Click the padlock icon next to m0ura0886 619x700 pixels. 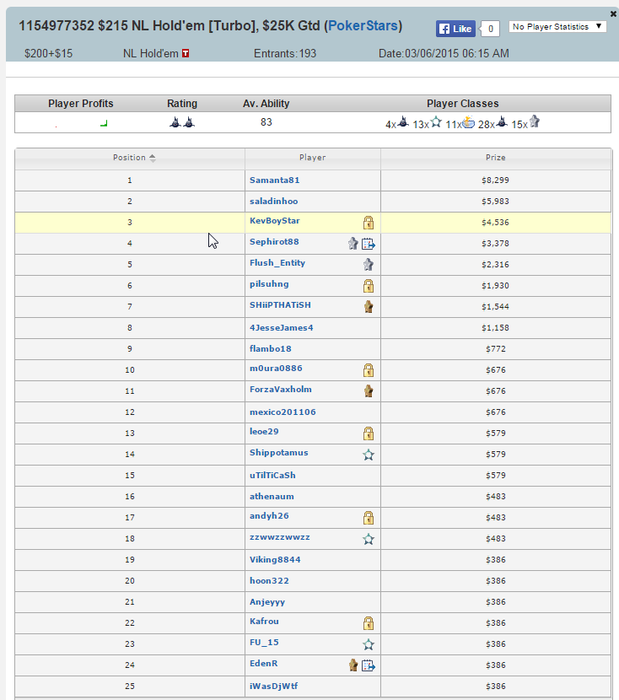368,370
